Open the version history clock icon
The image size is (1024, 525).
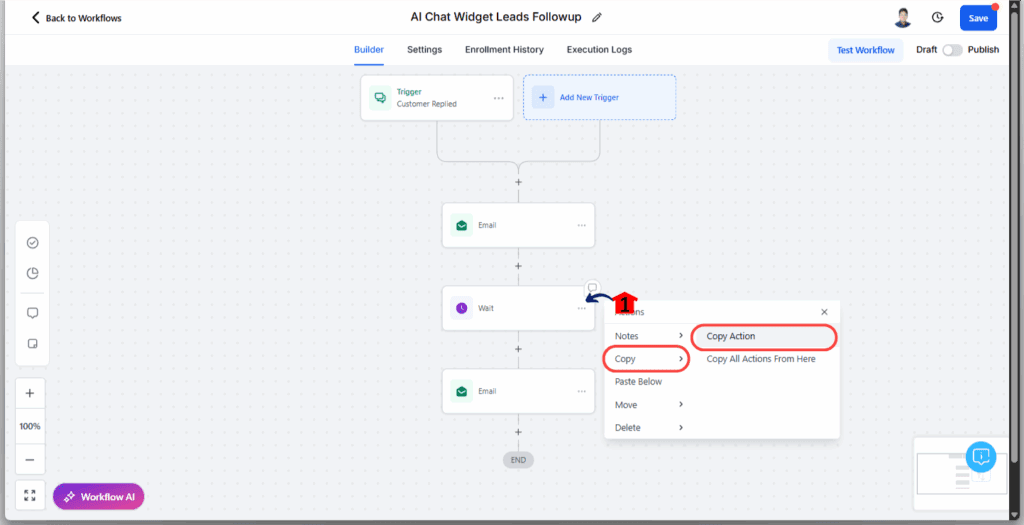(x=937, y=18)
